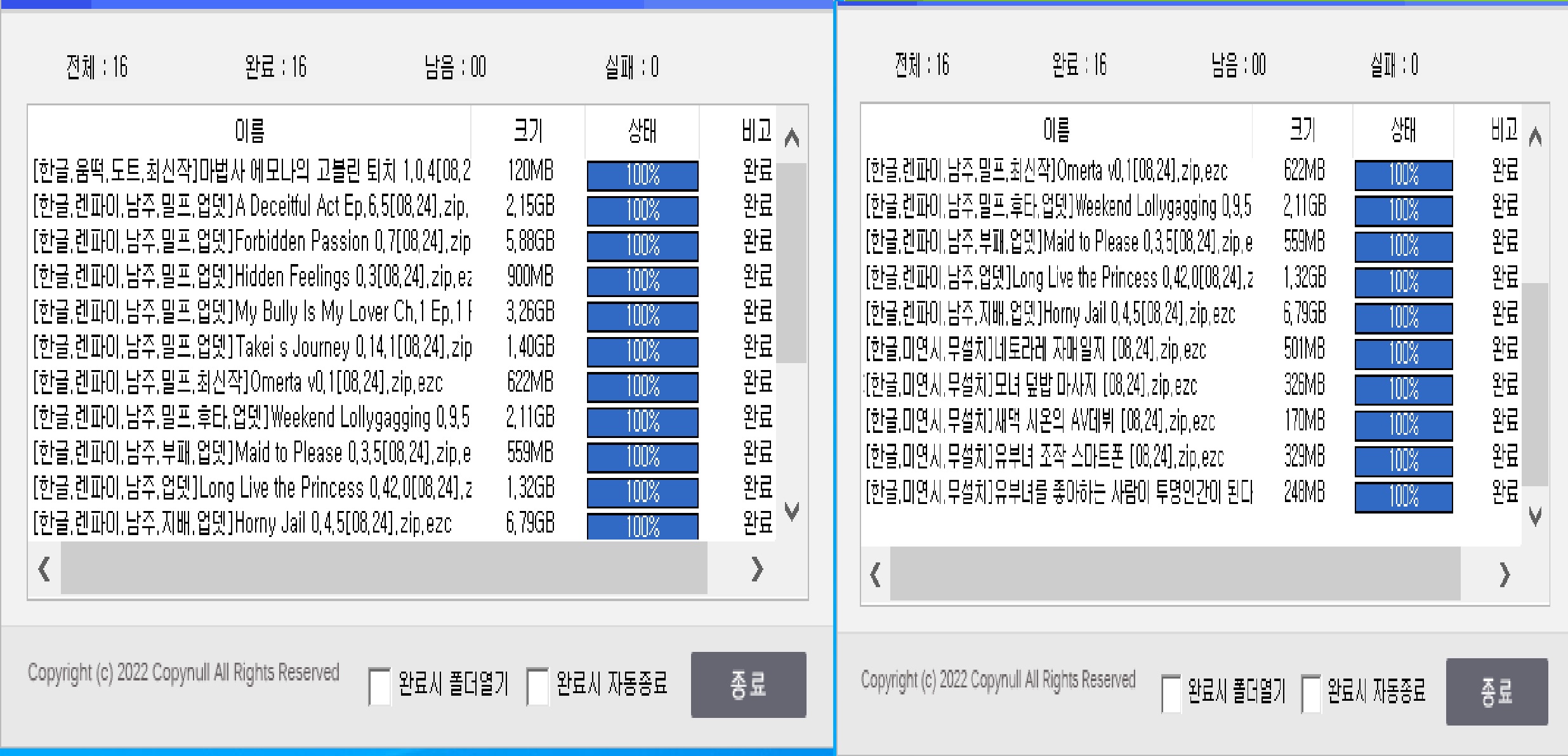Click right window's scroll right arrow
This screenshot has width=1568, height=756.
coord(1505,574)
